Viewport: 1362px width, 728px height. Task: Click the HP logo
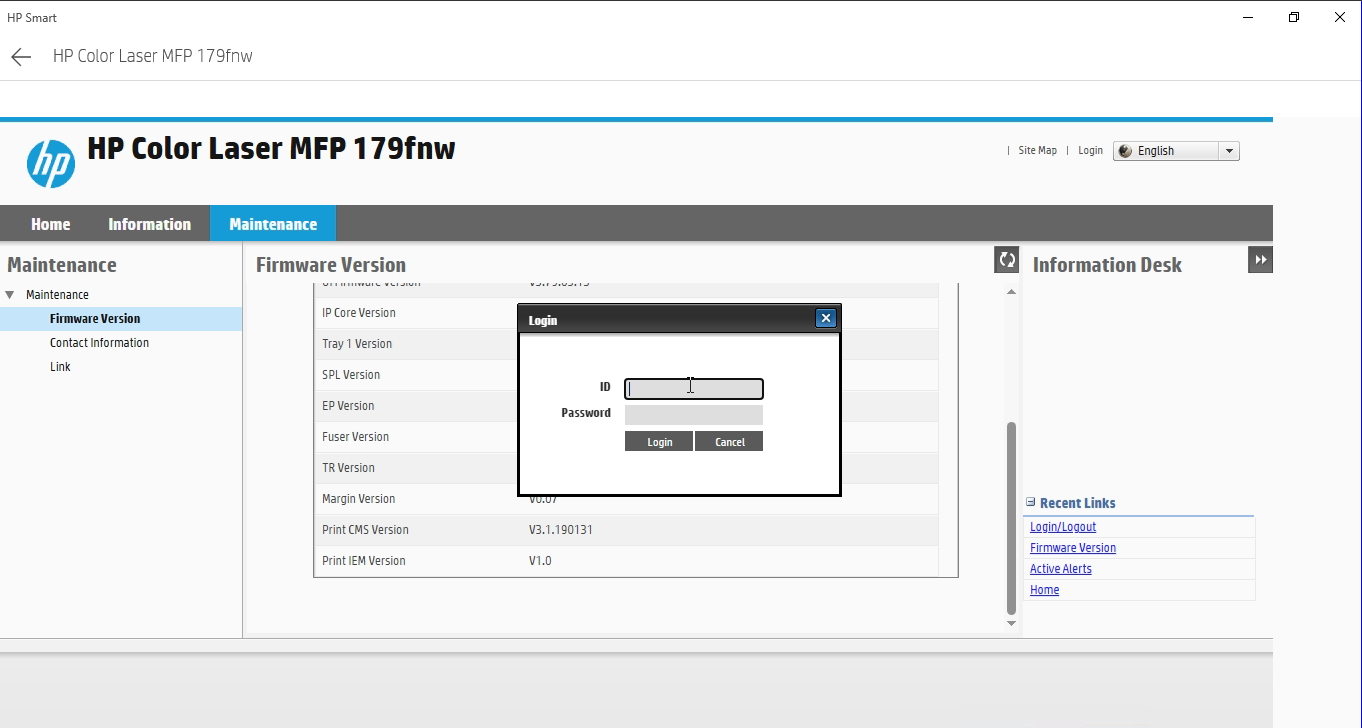[51, 164]
